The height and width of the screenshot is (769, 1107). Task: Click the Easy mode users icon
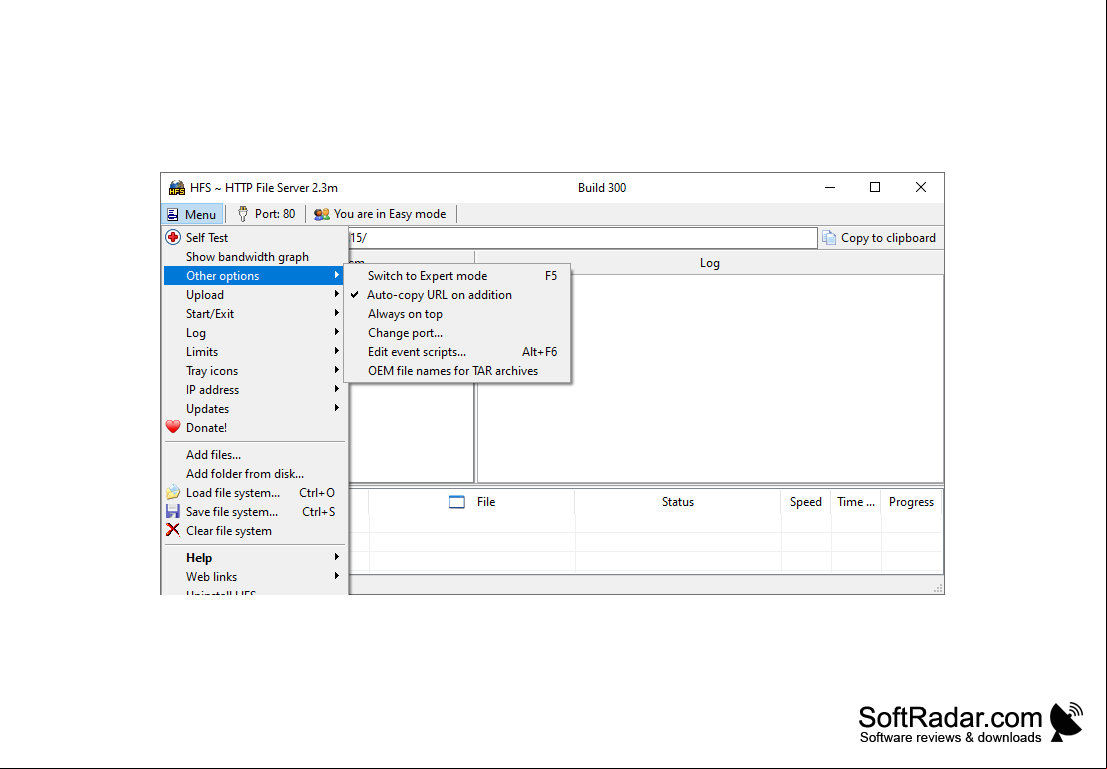pyautogui.click(x=322, y=214)
